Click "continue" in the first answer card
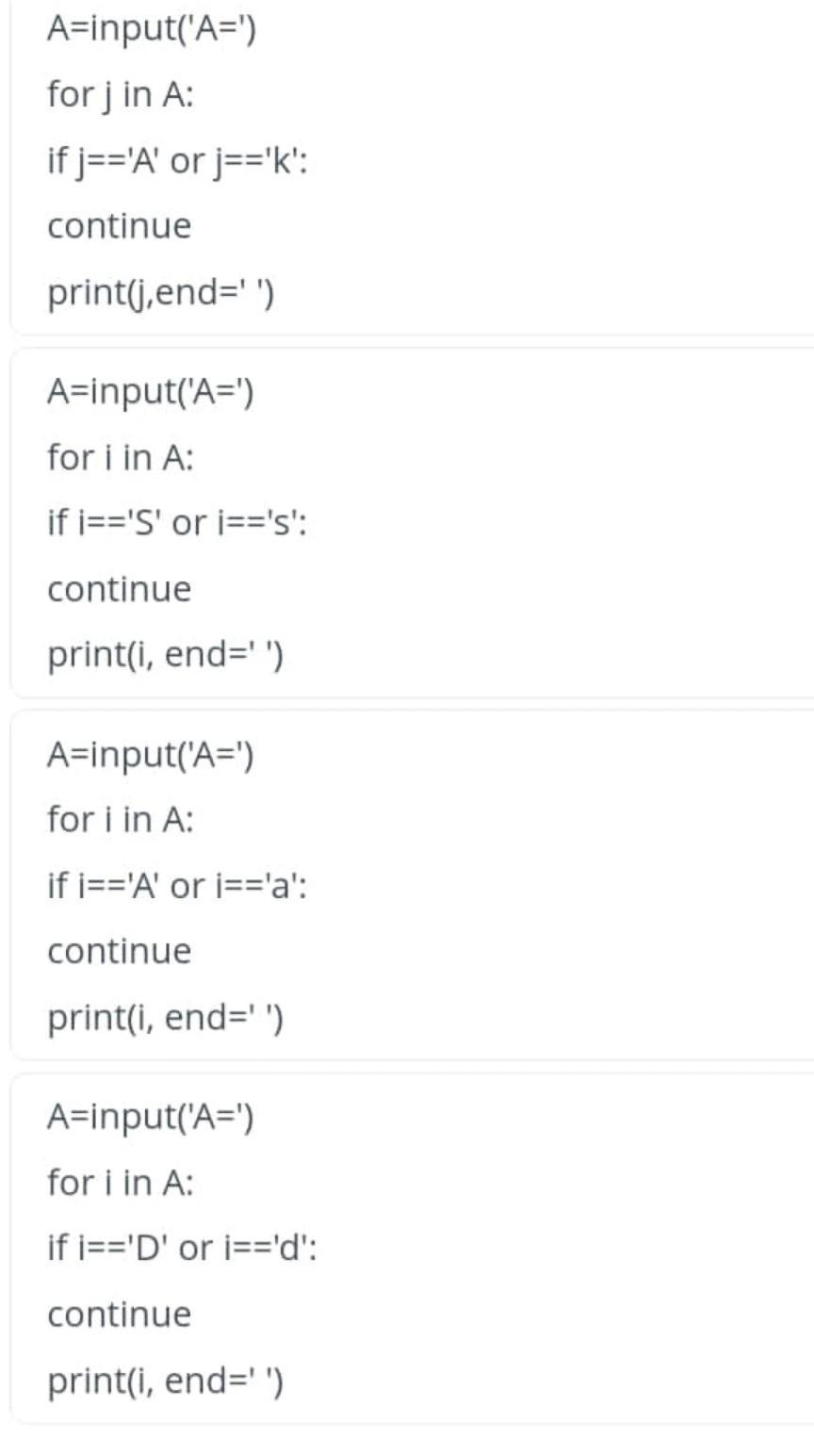The image size is (814, 1456). [x=120, y=226]
